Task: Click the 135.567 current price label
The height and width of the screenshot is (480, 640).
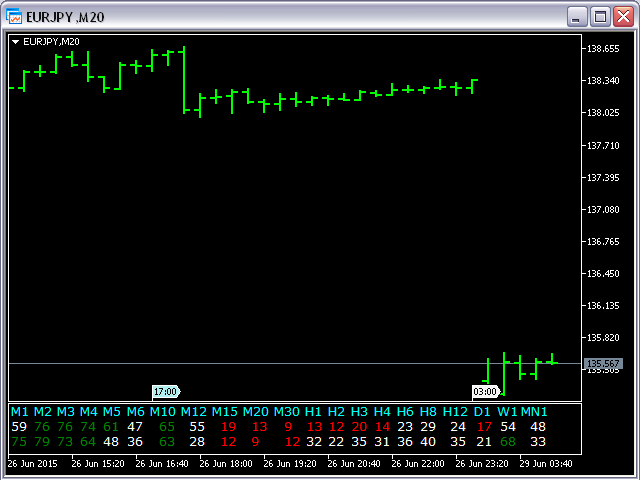Action: (603, 363)
